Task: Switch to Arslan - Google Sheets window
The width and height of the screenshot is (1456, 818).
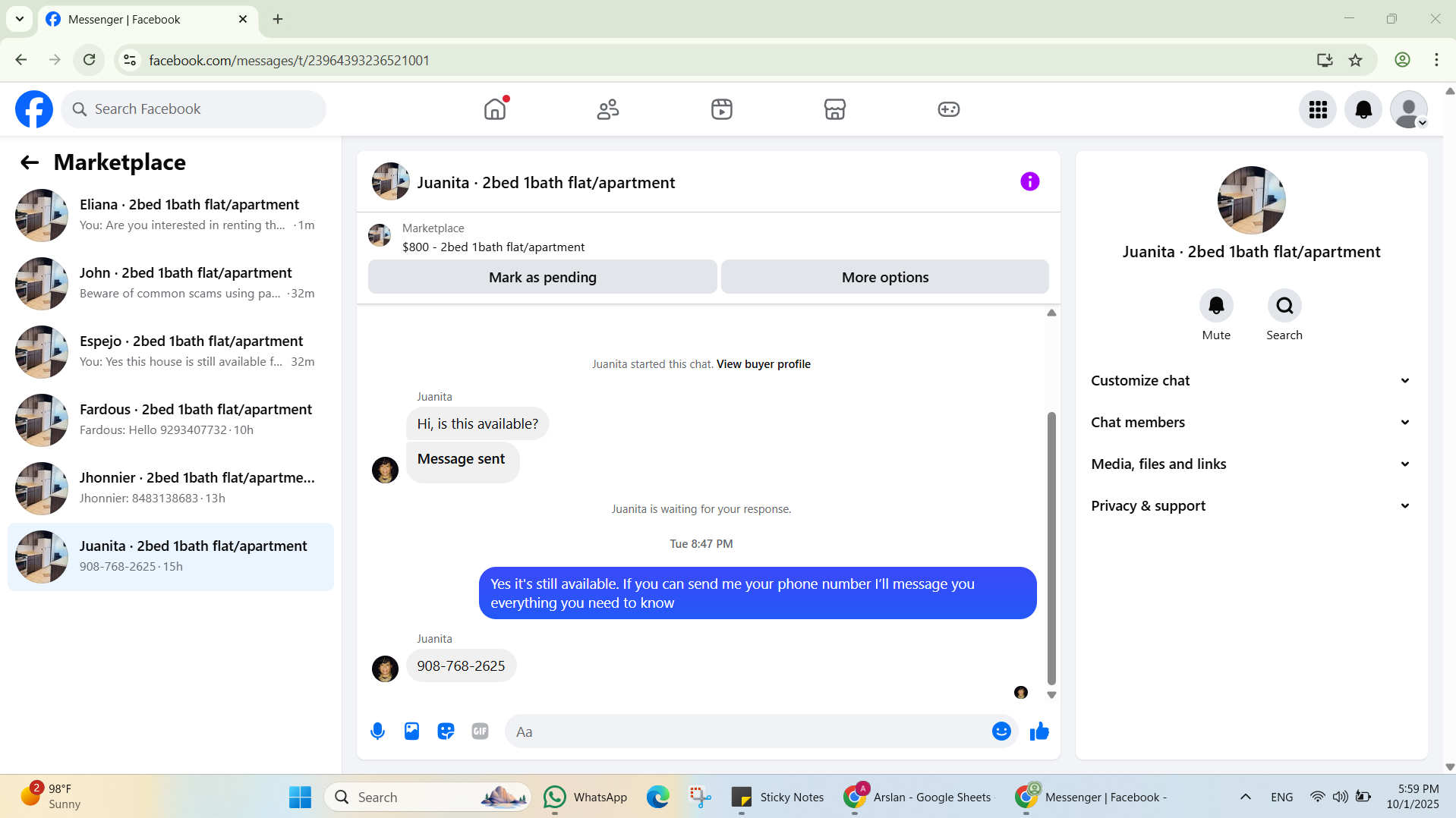Action: point(919,797)
